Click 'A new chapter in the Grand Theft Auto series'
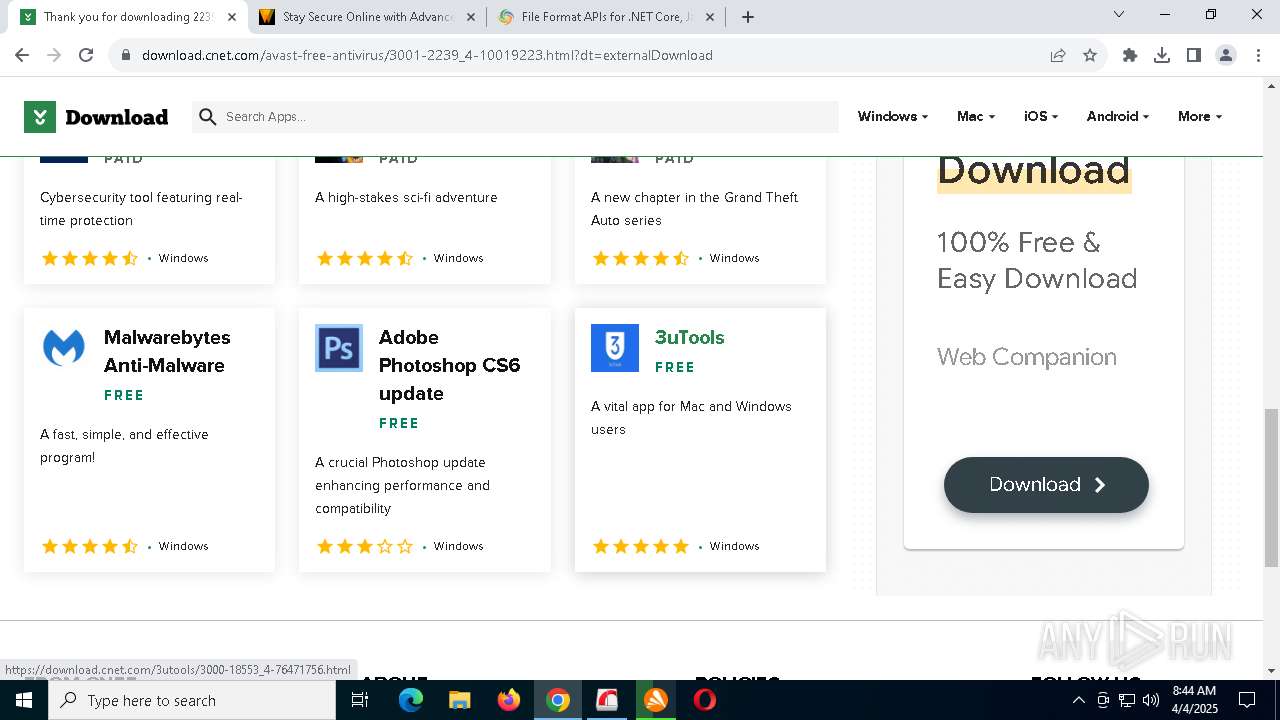This screenshot has height=720, width=1280. point(694,209)
